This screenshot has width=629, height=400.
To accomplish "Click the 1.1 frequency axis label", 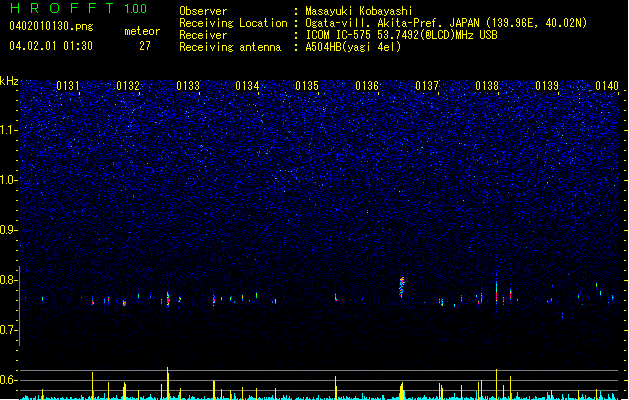I will (x=9, y=130).
